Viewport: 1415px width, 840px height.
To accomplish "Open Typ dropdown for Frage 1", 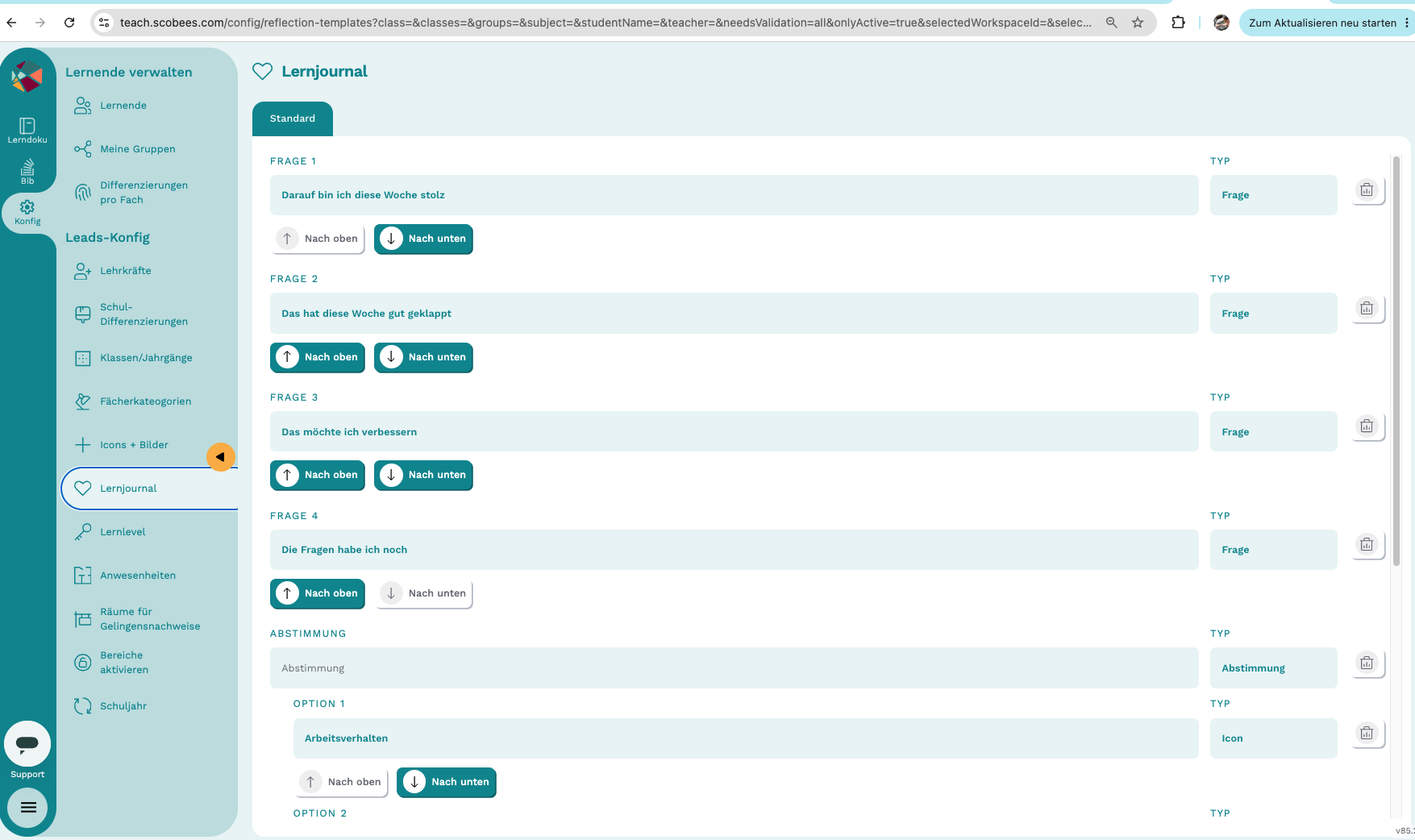I will point(1273,195).
